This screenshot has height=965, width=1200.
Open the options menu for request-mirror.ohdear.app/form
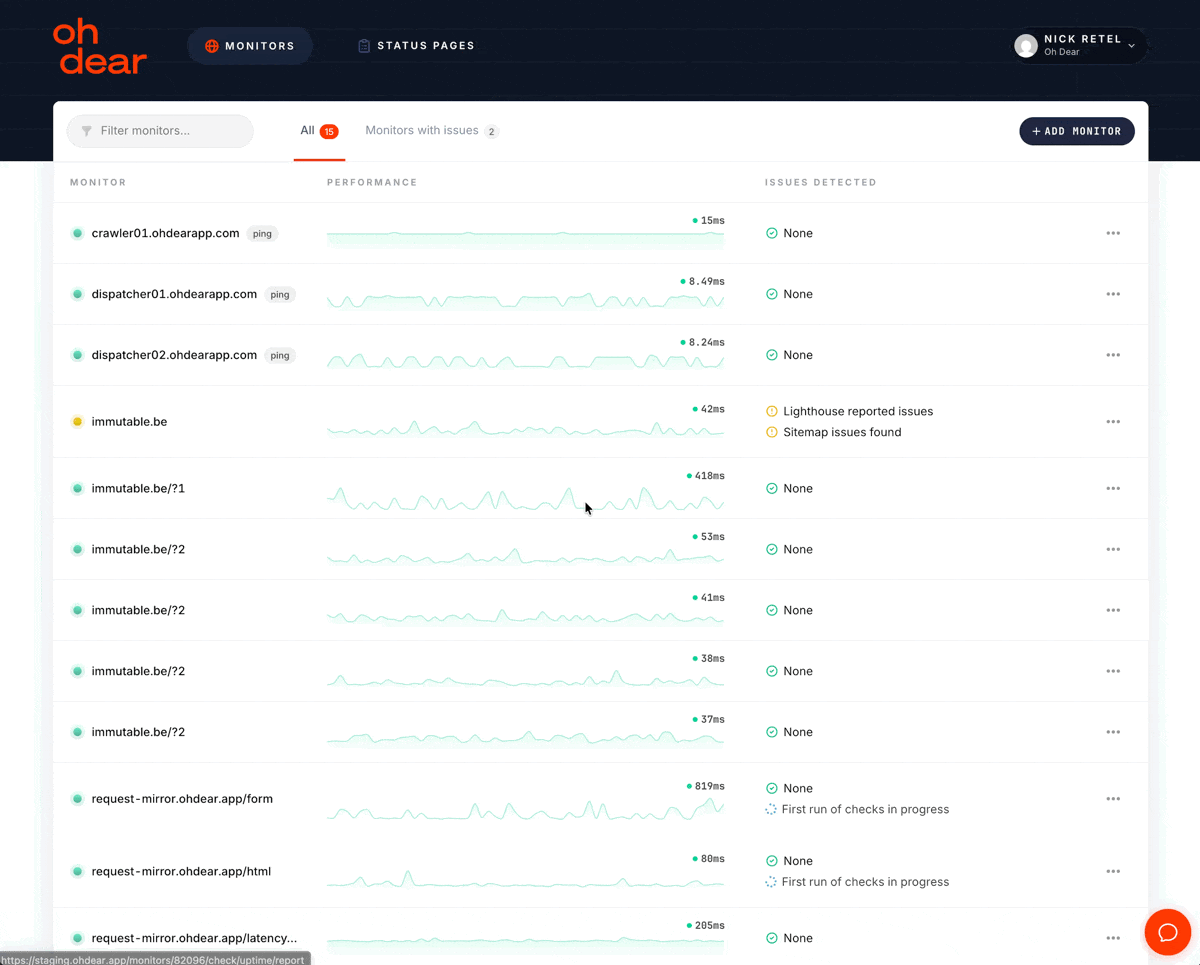point(1113,799)
